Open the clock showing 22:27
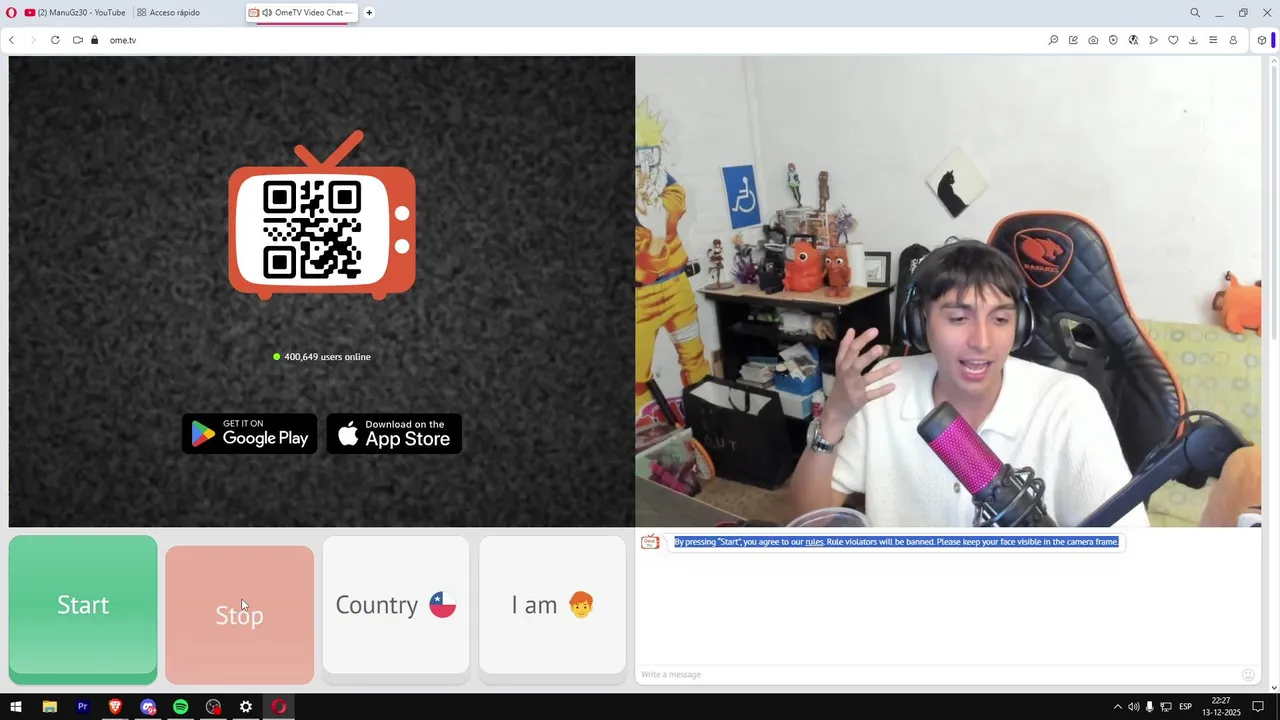 pos(1221,707)
